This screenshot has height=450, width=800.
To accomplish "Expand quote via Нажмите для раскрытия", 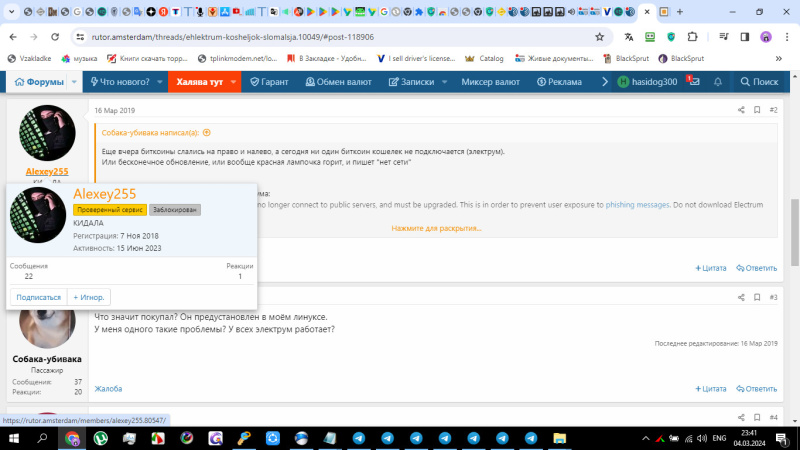I will pyautogui.click(x=436, y=228).
